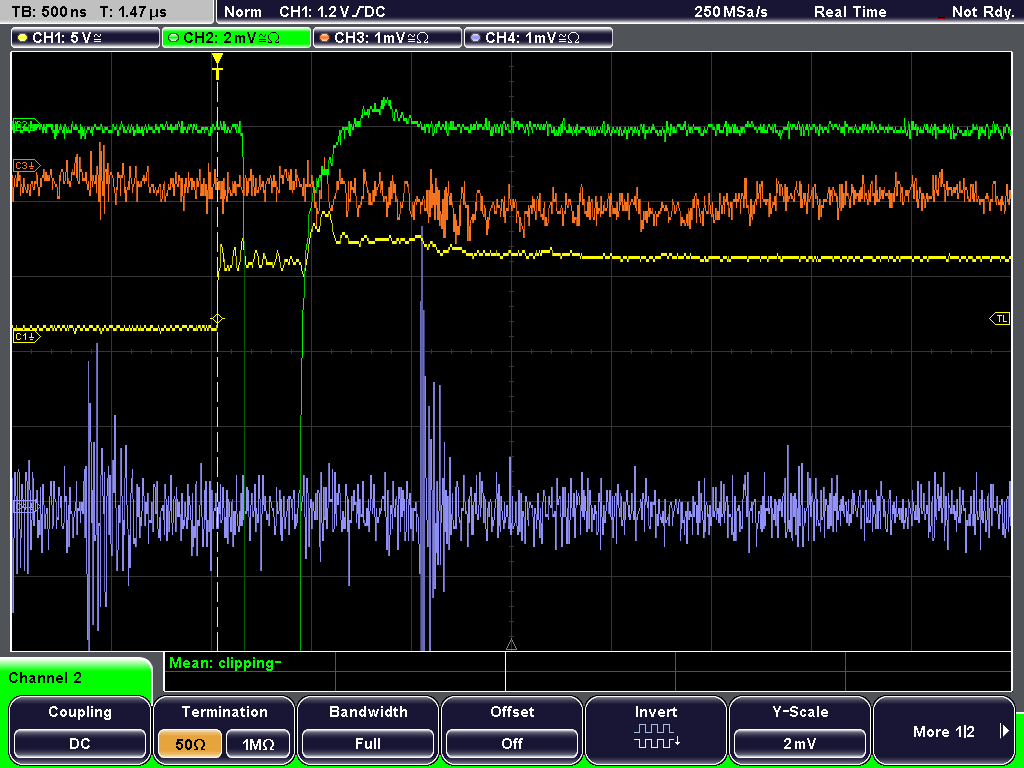Click the Norm trigger mode label
This screenshot has width=1024, height=768.
[x=242, y=12]
